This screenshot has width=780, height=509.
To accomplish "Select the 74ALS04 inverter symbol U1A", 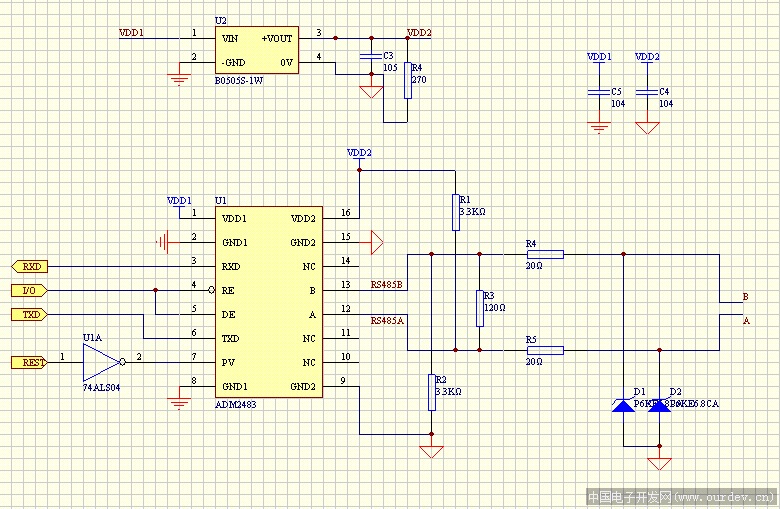I will 100,361.
